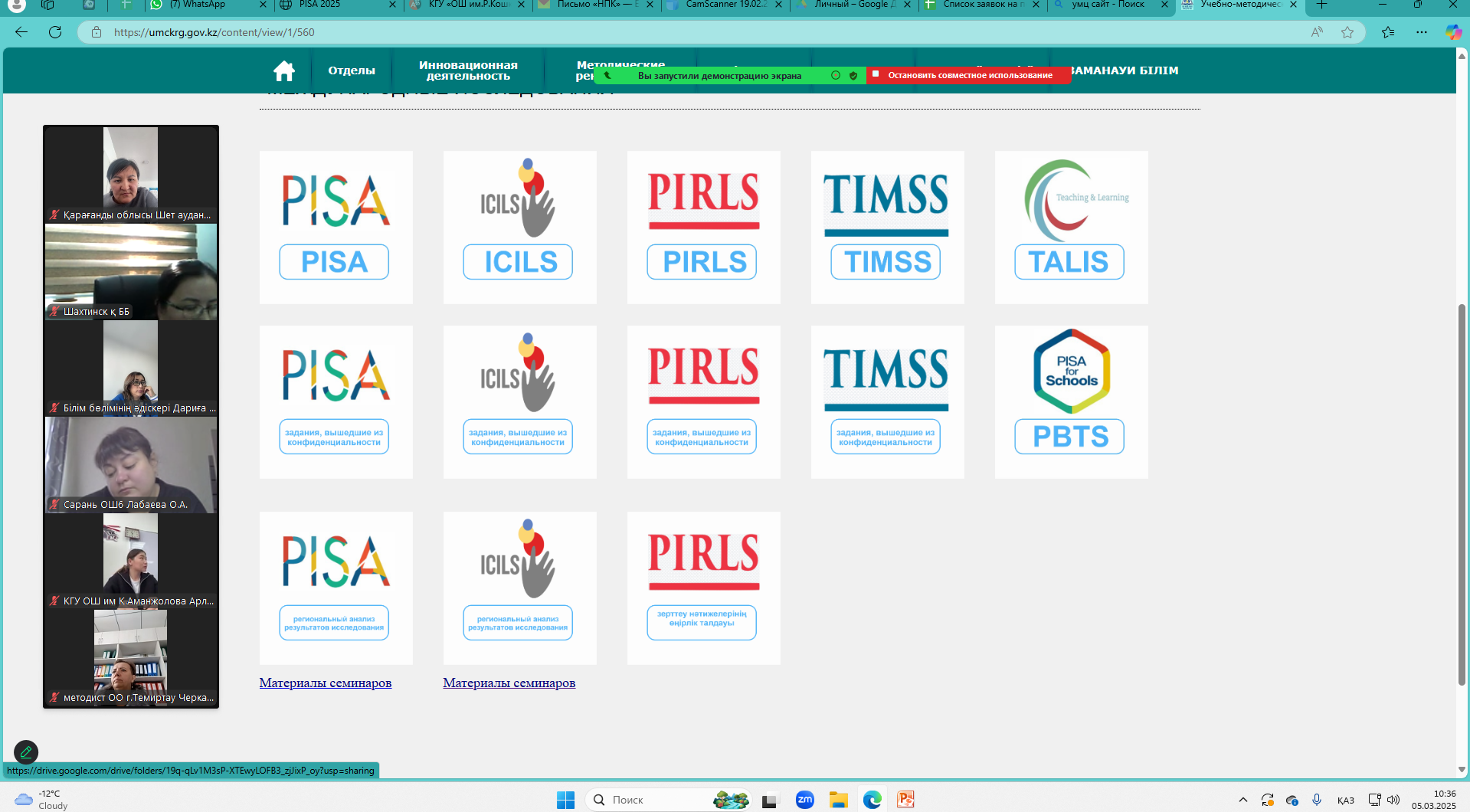Open File Explorer from the taskbar
The height and width of the screenshot is (812, 1470).
click(838, 800)
